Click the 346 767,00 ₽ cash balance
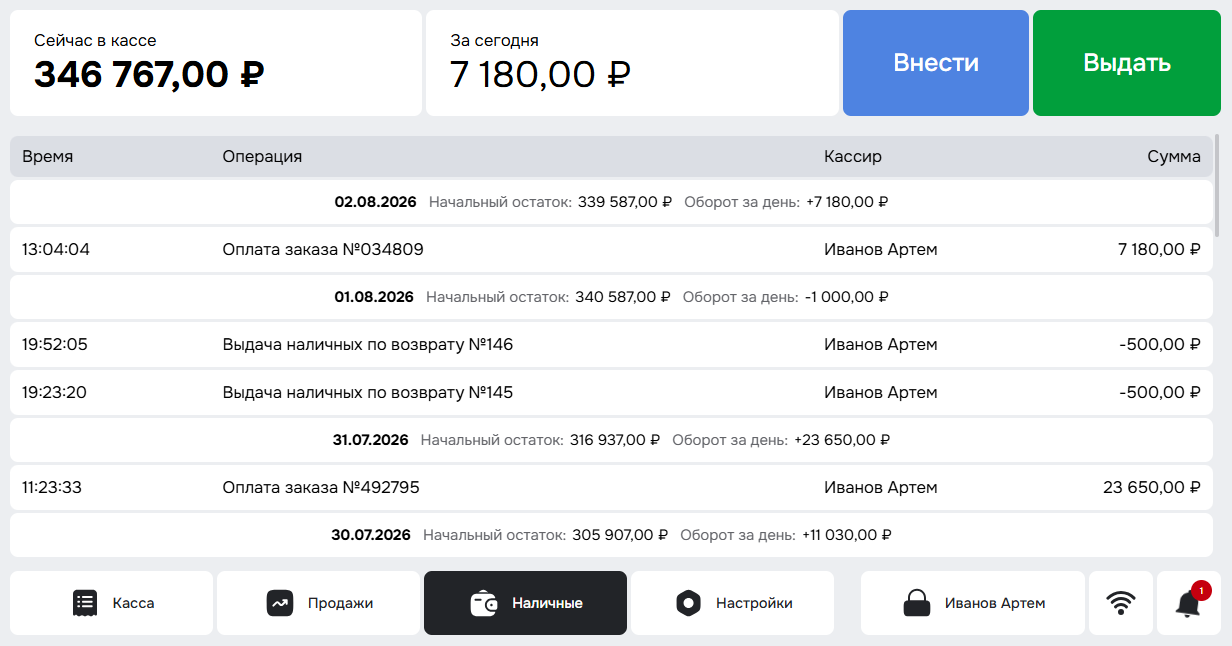This screenshot has width=1232, height=646. [149, 75]
